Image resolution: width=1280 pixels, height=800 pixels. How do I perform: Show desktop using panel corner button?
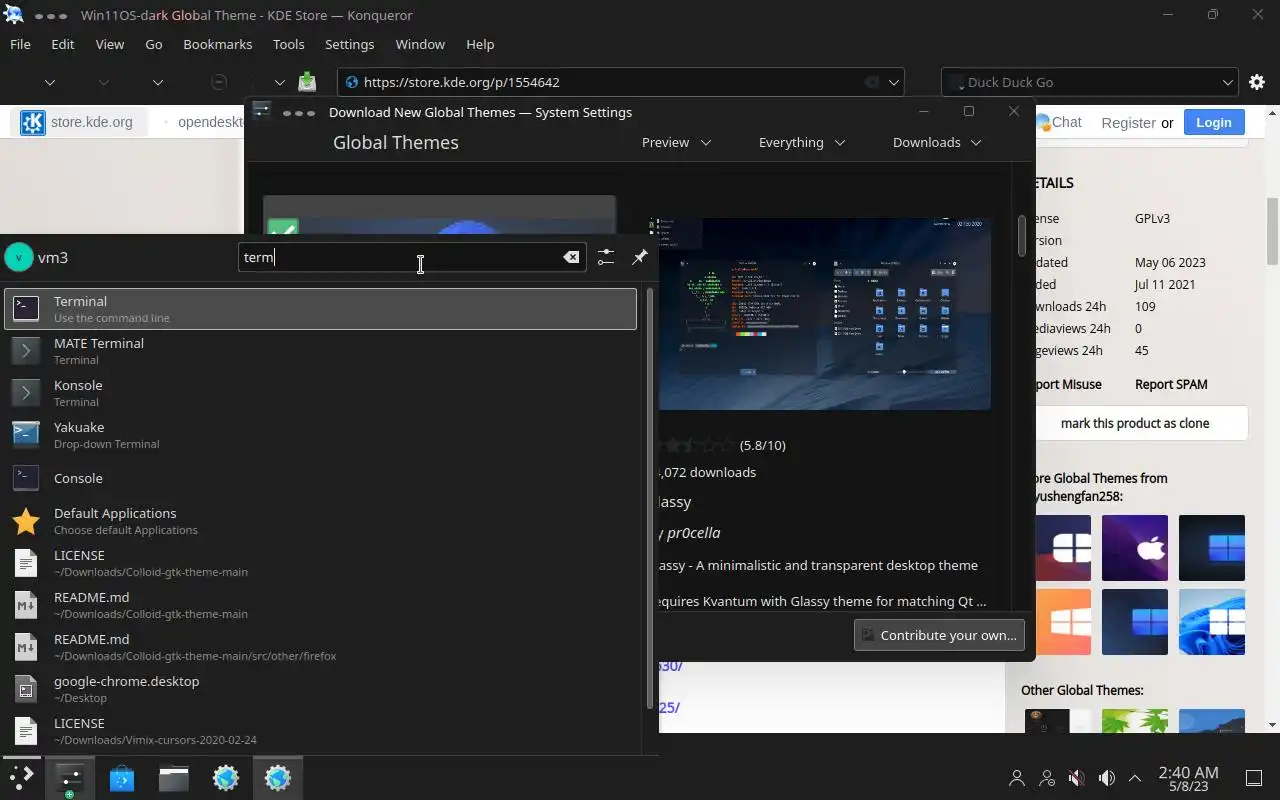[x=1254, y=778]
